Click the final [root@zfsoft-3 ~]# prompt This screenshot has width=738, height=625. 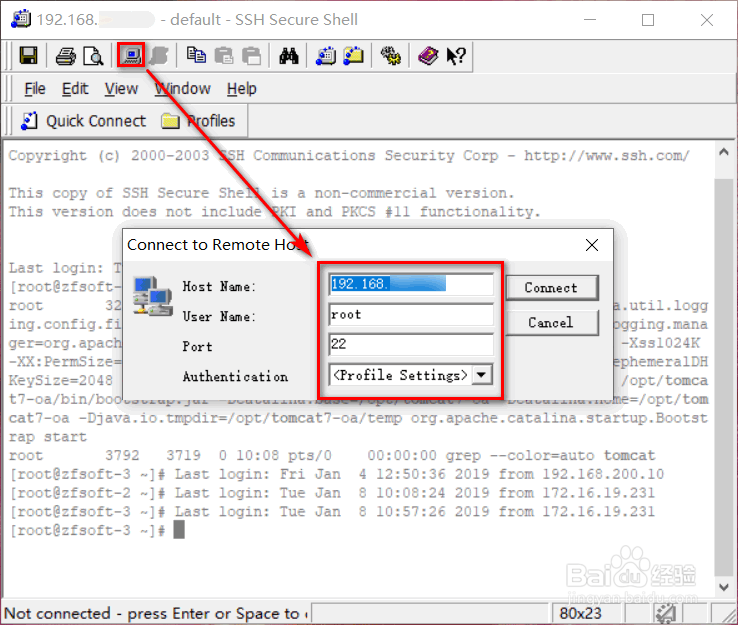tap(88, 530)
